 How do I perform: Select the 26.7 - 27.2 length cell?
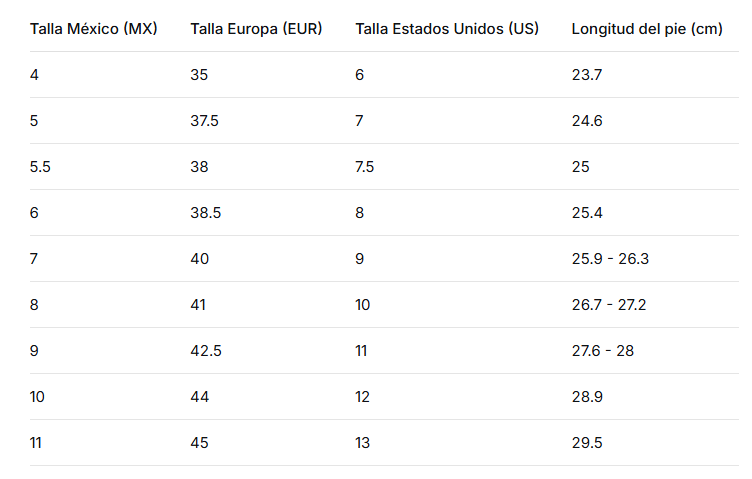tap(609, 305)
